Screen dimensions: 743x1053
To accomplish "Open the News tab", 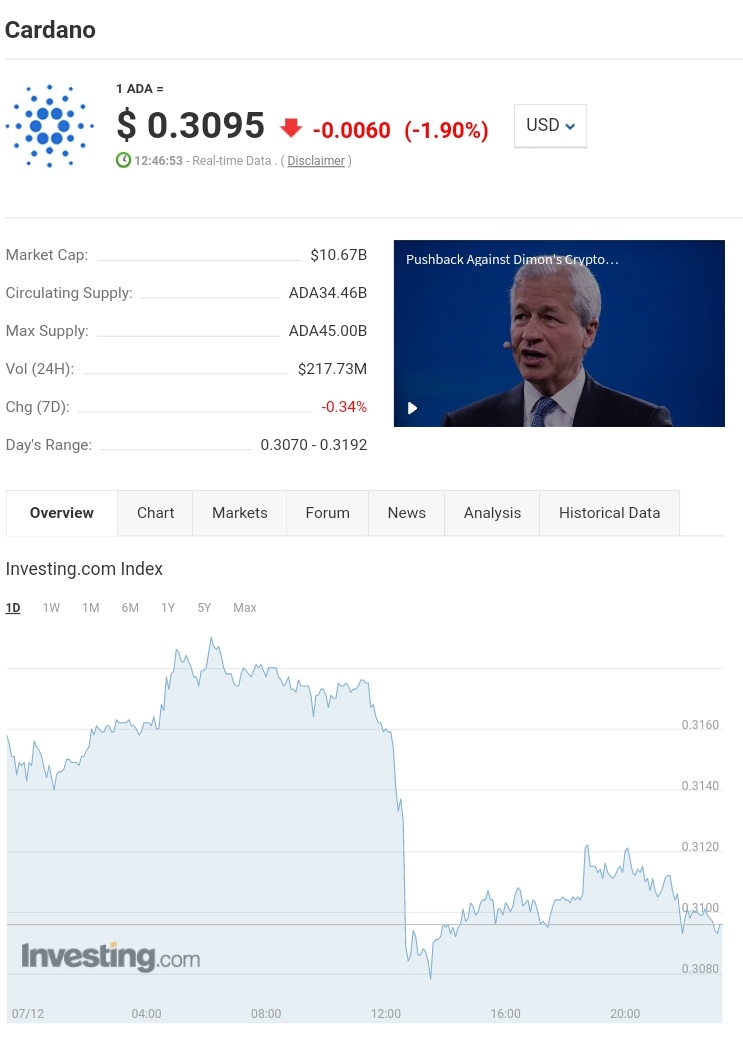I will point(406,513).
